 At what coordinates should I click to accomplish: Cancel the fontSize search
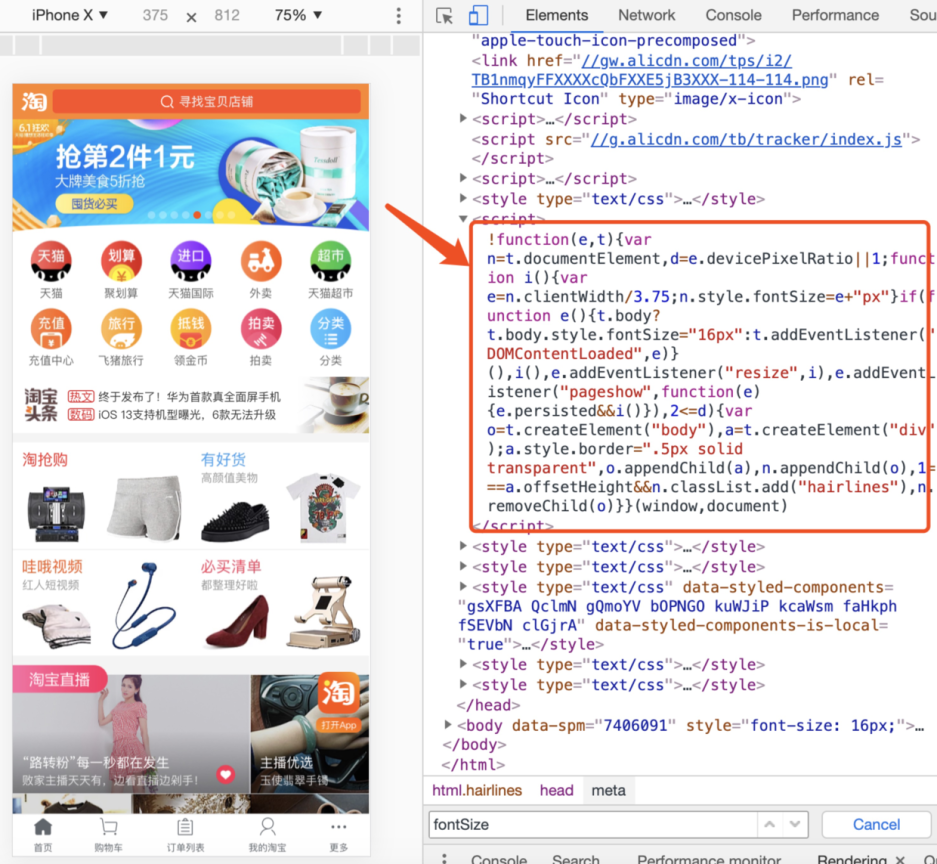(x=876, y=825)
